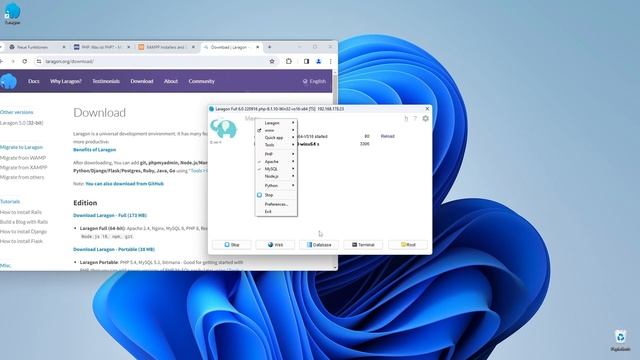Bookmark this page with the star icon
This screenshot has width=640, height=360.
tap(272, 61)
